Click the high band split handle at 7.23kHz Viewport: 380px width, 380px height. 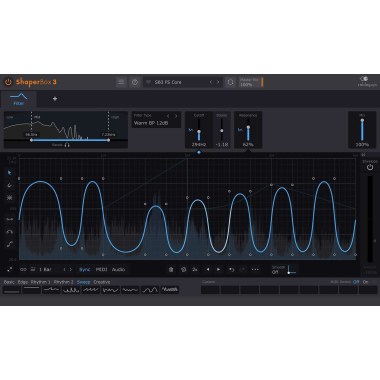click(x=108, y=140)
